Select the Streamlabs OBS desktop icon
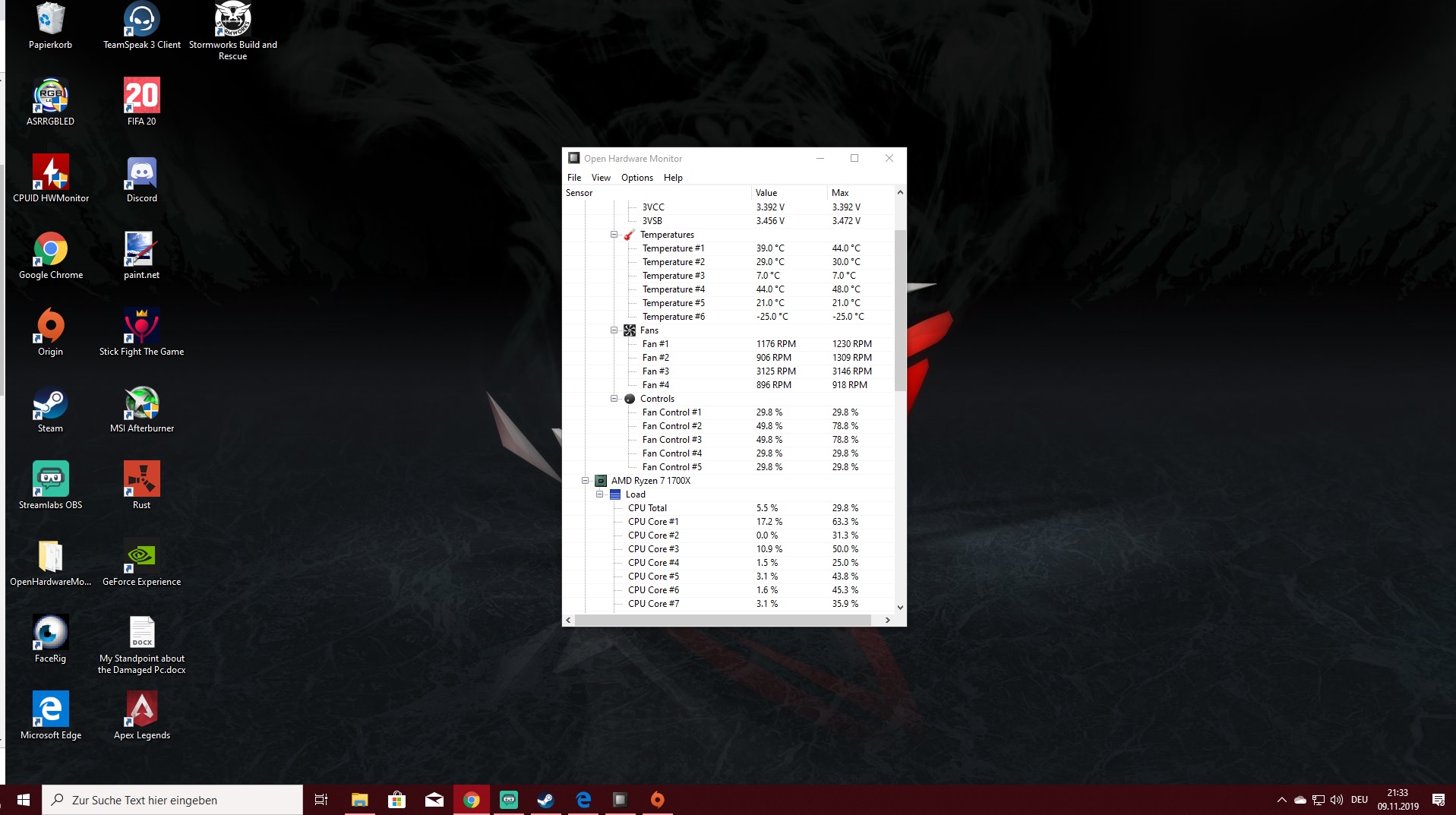Image resolution: width=1456 pixels, height=815 pixels. click(x=51, y=486)
